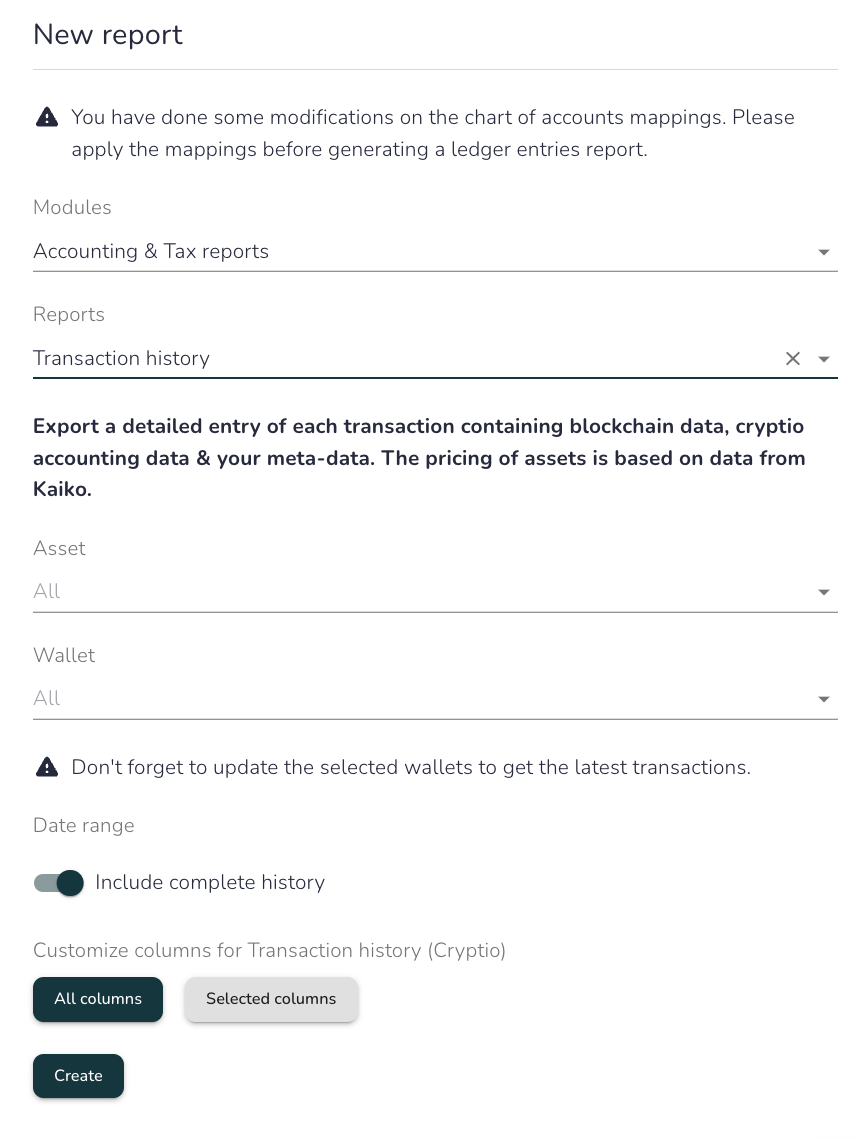Click the Wallet field showing All
This screenshot has height=1140, width=864.
435,699
